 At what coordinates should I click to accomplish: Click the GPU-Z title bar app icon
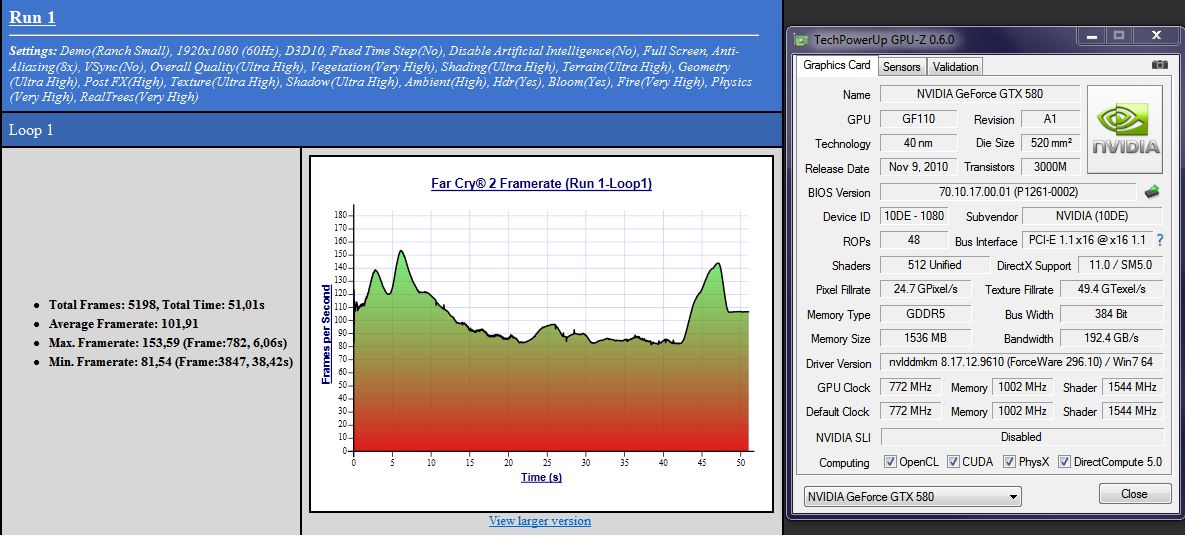[800, 38]
